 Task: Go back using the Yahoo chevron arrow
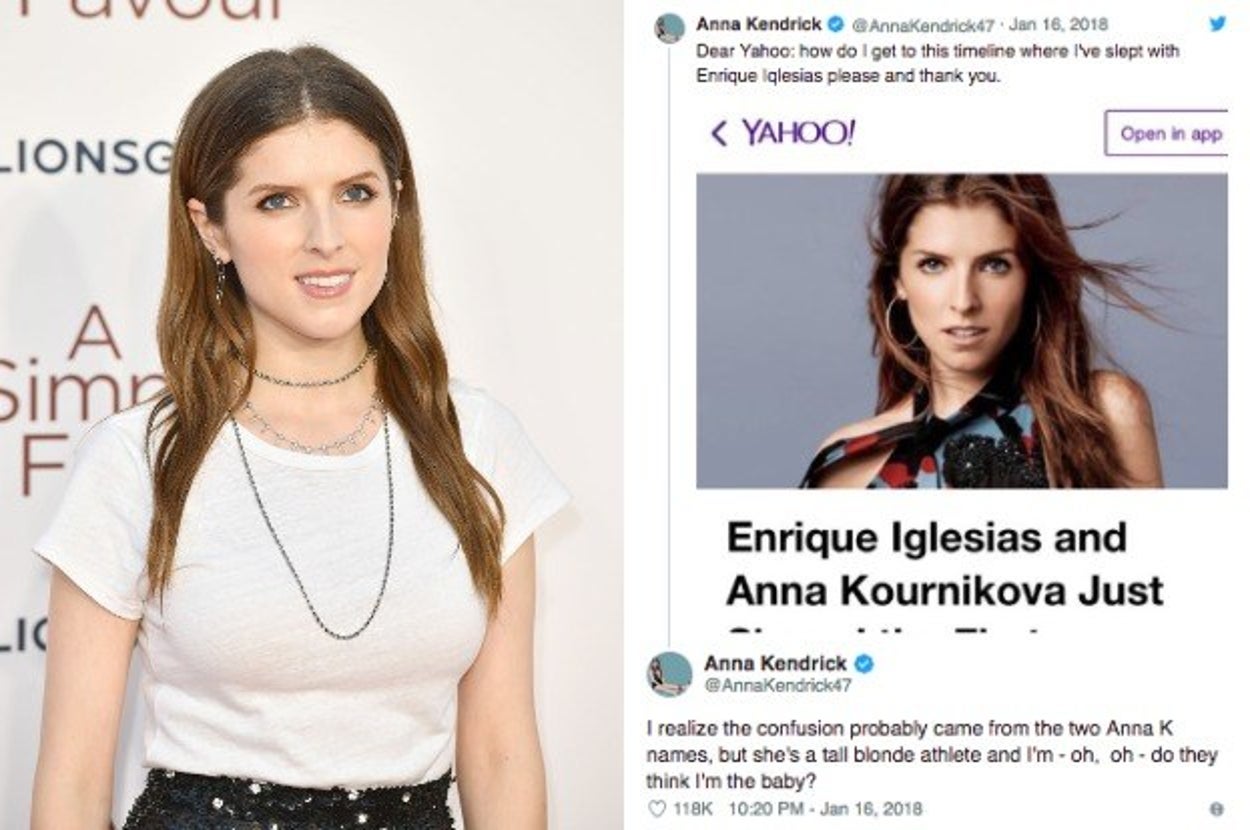click(718, 133)
